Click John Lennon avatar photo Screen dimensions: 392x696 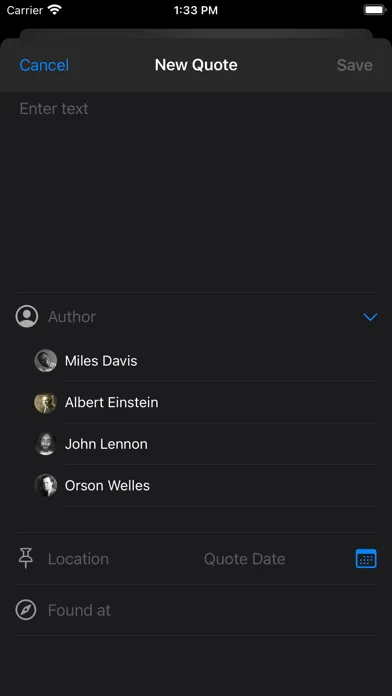pos(46,444)
